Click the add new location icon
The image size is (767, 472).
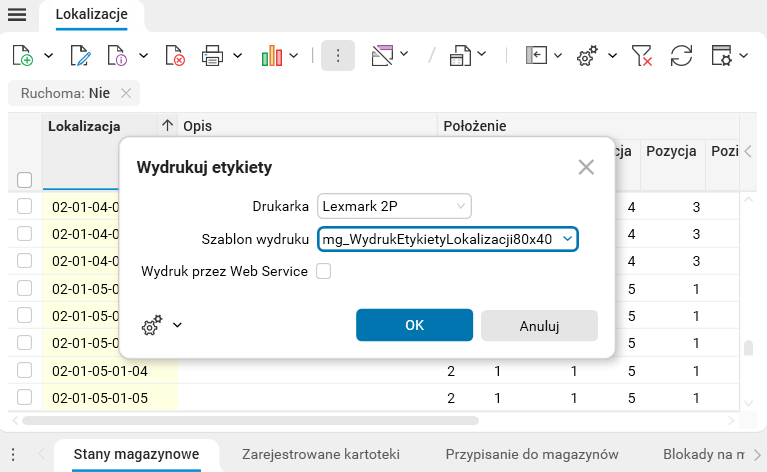point(23,55)
